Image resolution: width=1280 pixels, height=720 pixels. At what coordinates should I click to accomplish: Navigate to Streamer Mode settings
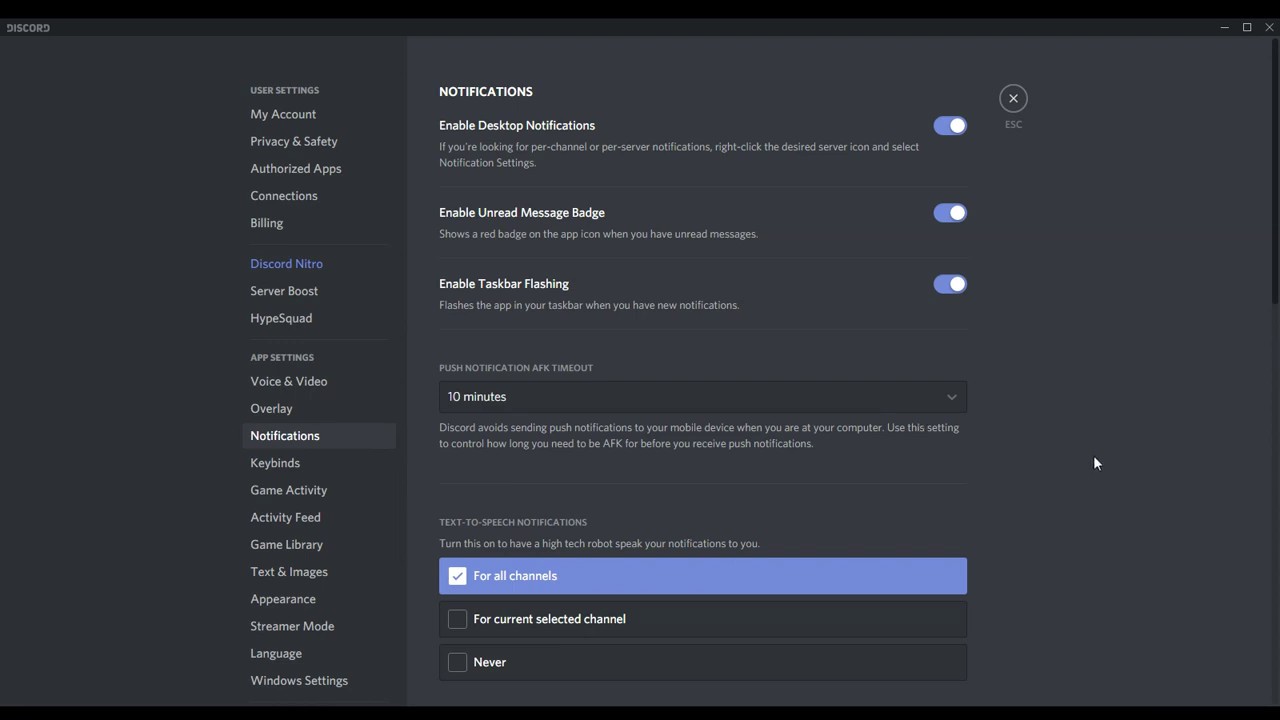[x=292, y=626]
